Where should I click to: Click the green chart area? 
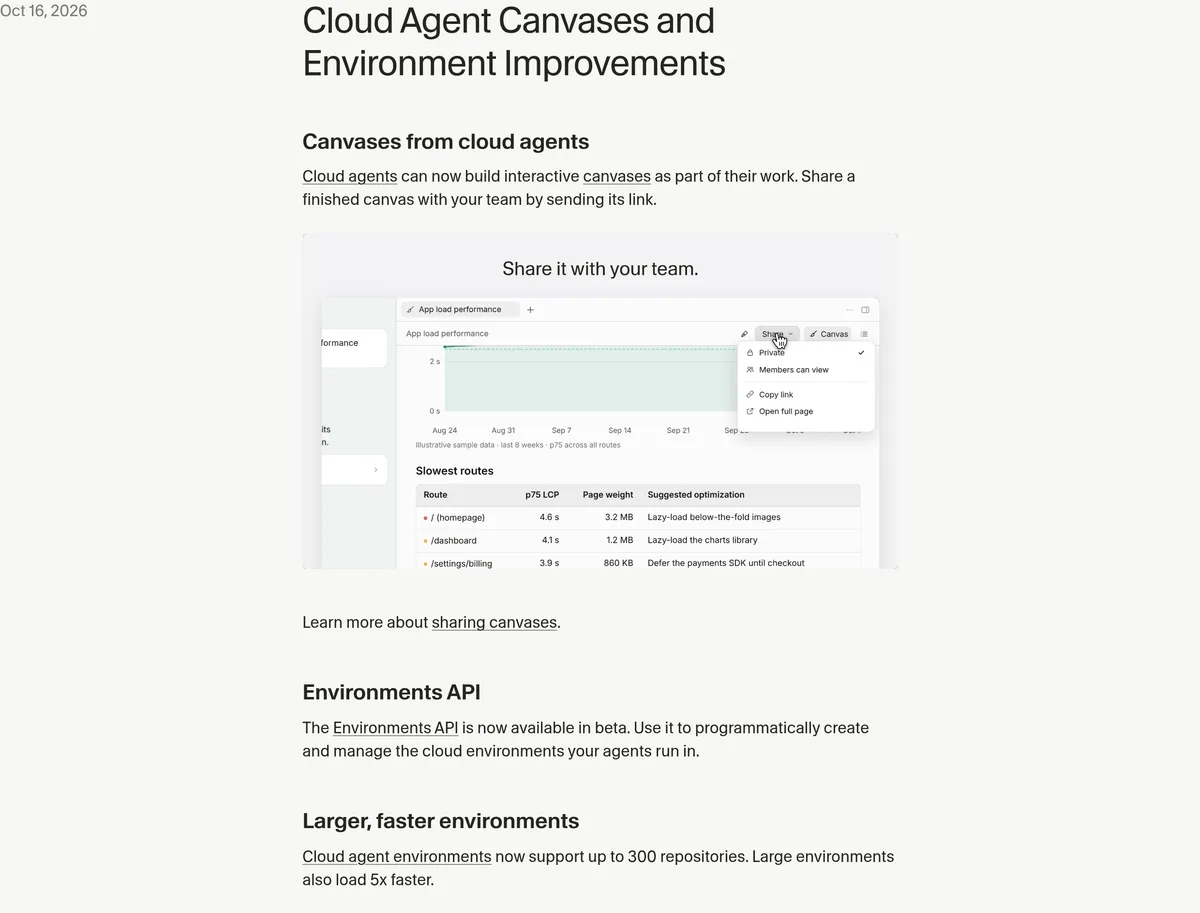[x=590, y=380]
